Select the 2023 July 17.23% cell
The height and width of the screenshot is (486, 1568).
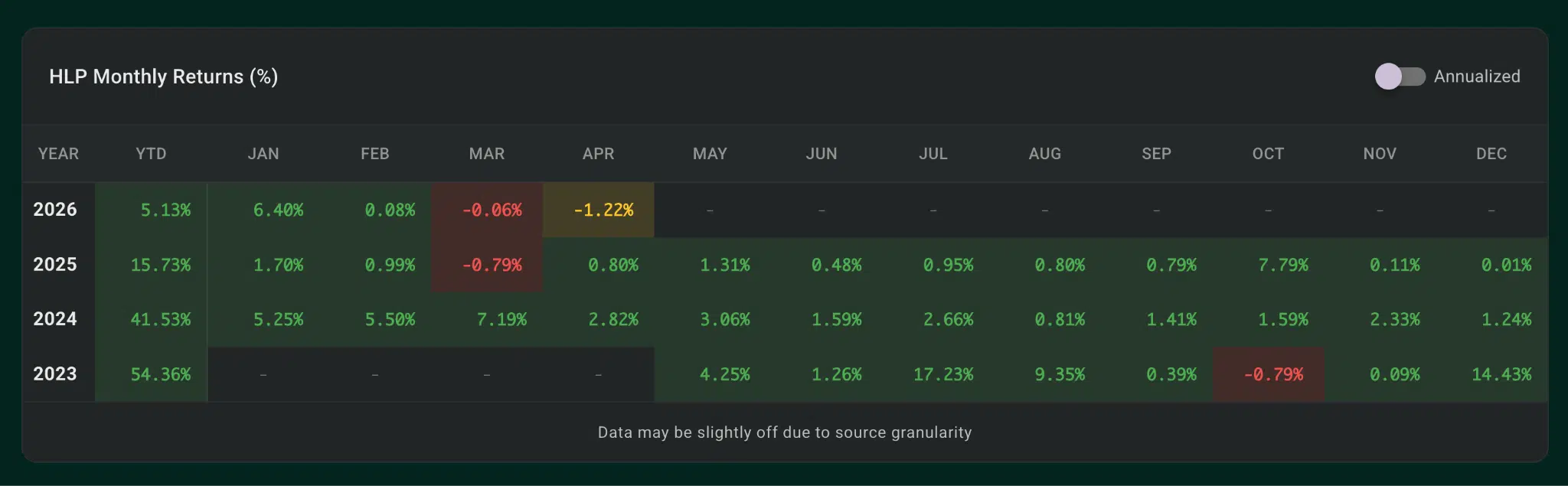click(x=942, y=375)
